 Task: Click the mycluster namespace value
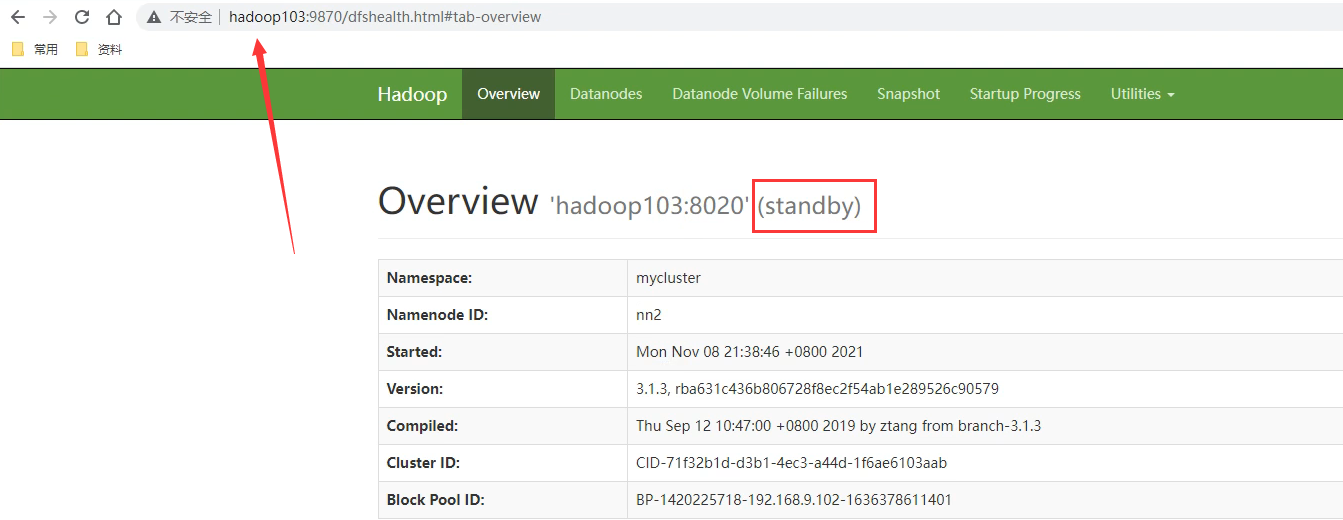(668, 278)
